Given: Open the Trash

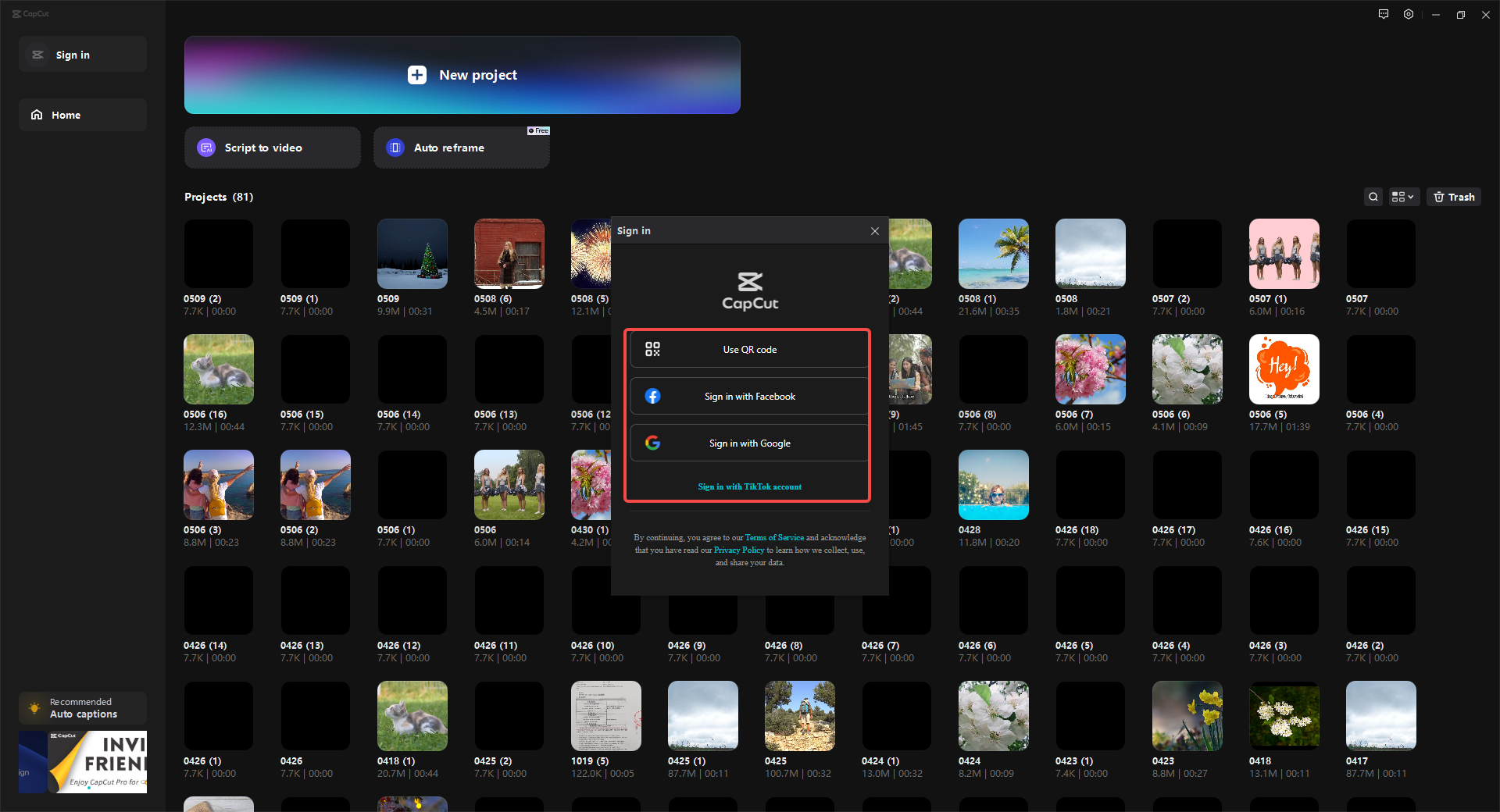Looking at the screenshot, I should (1454, 197).
